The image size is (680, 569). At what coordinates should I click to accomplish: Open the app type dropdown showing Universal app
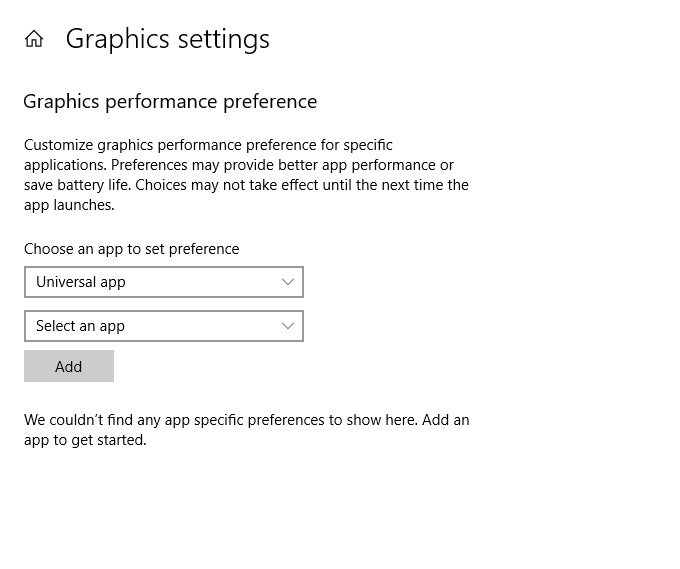click(163, 282)
